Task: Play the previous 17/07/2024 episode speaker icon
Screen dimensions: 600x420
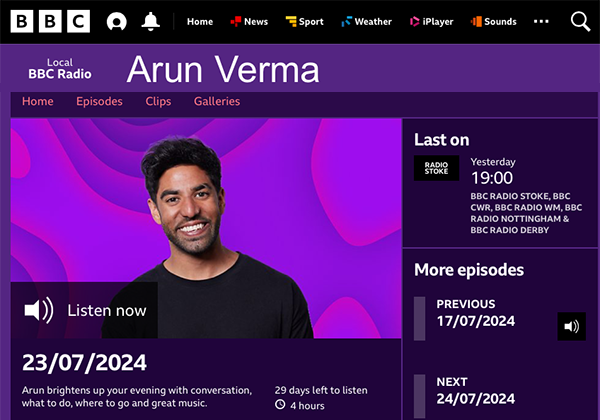Action: click(571, 326)
